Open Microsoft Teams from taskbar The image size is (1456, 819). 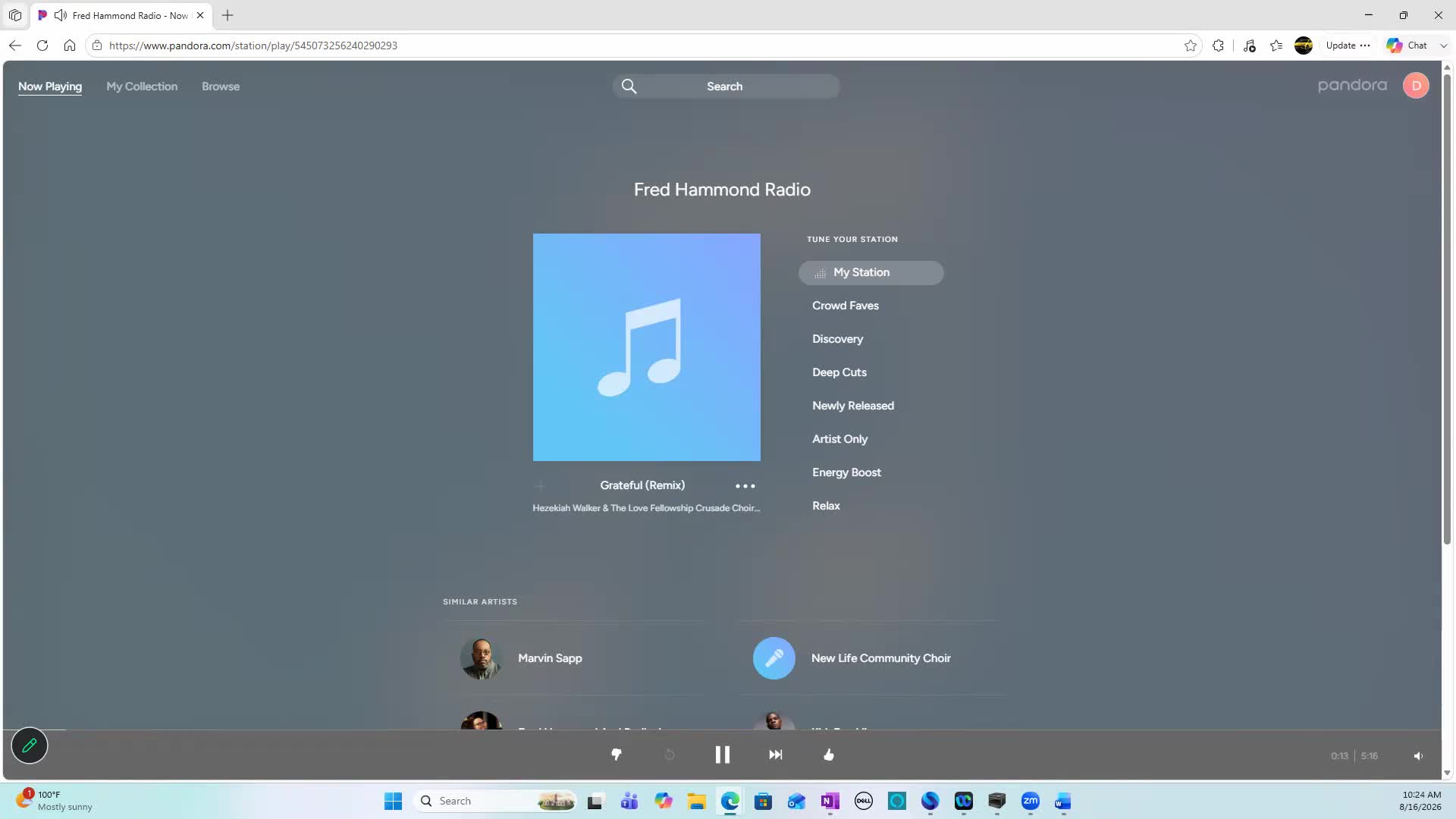629,801
